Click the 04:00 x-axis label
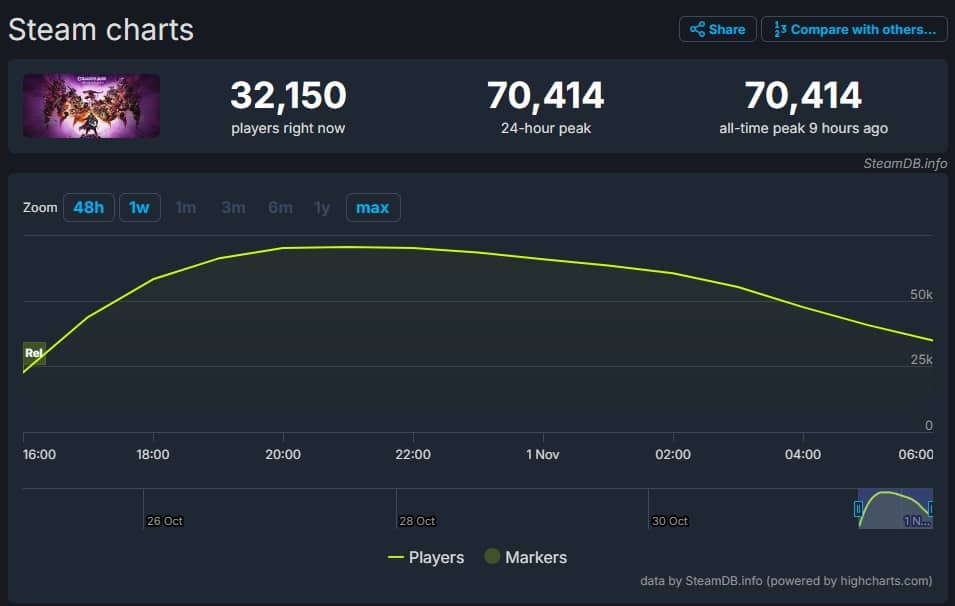Screen dimensions: 955x606 803,454
